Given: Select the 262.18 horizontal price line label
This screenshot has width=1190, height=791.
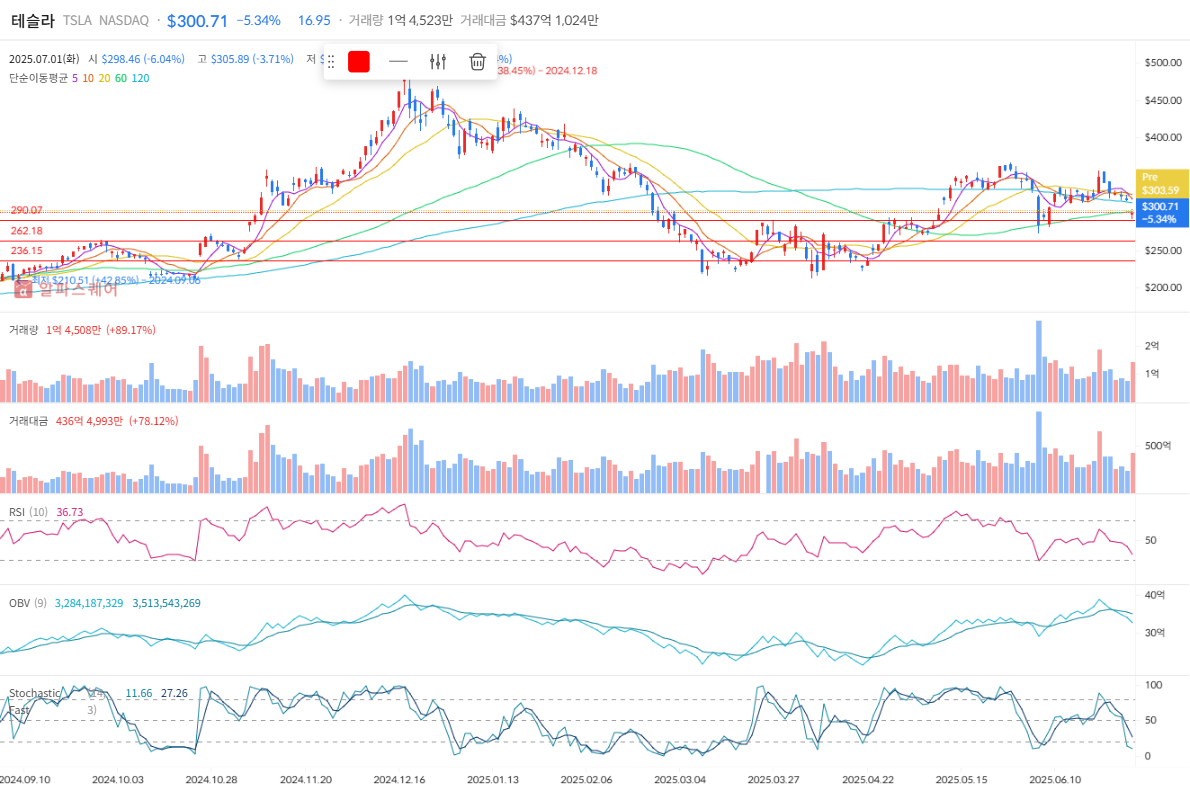Looking at the screenshot, I should point(27,231).
